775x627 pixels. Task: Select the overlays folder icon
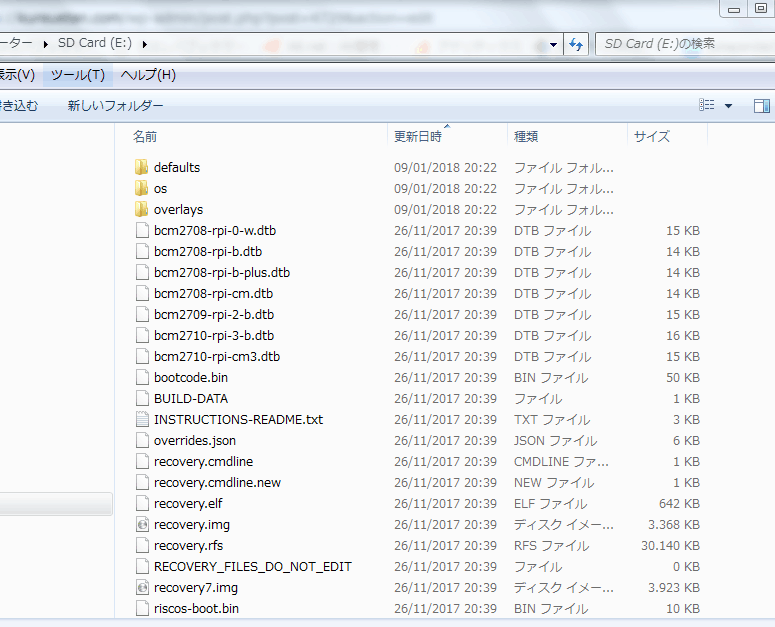(x=141, y=209)
